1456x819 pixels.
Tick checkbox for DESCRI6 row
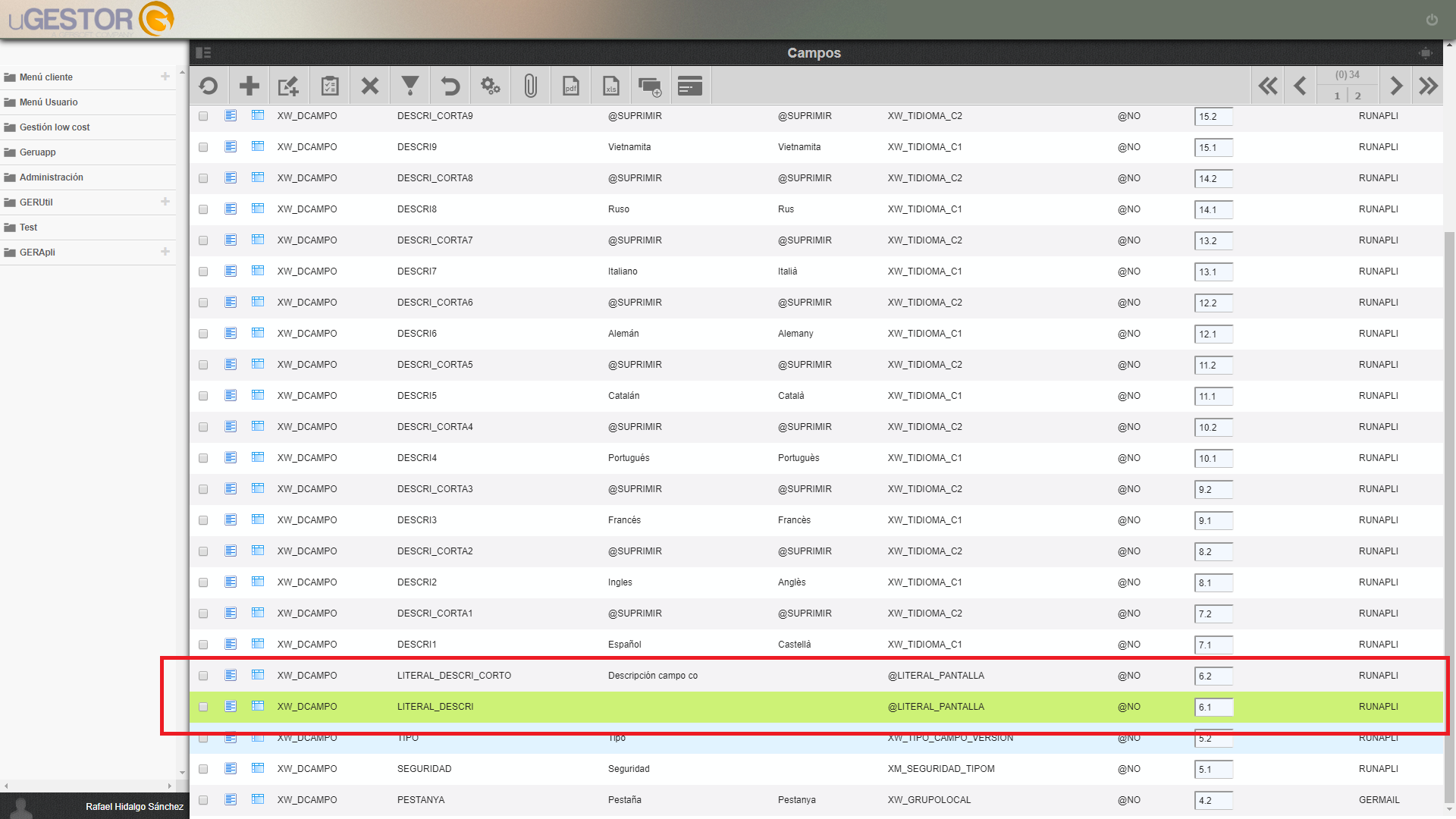click(x=203, y=334)
